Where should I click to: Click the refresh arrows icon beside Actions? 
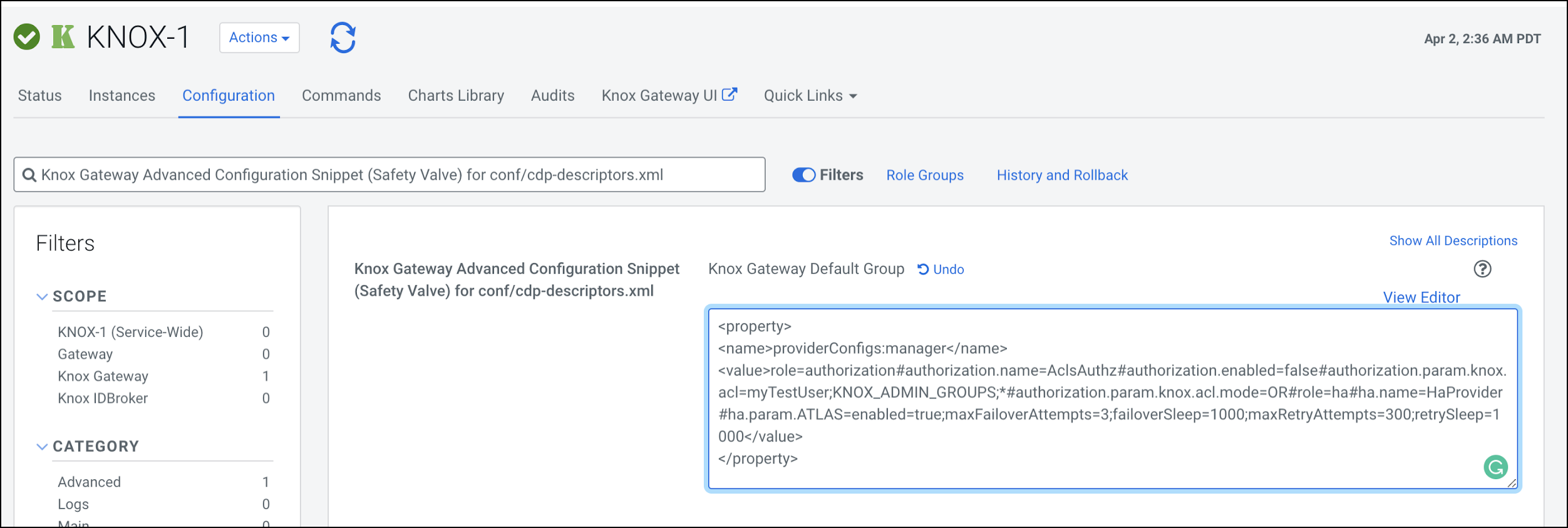[343, 38]
